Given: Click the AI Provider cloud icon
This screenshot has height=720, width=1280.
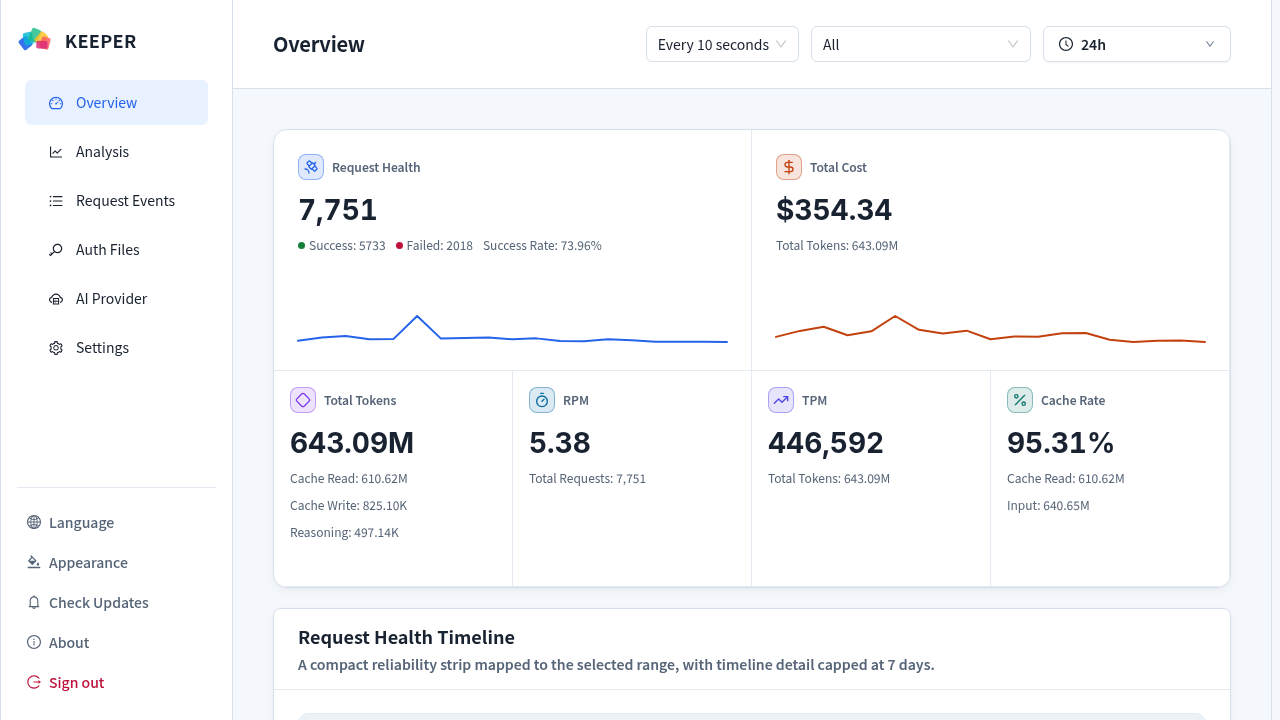Looking at the screenshot, I should pos(56,299).
